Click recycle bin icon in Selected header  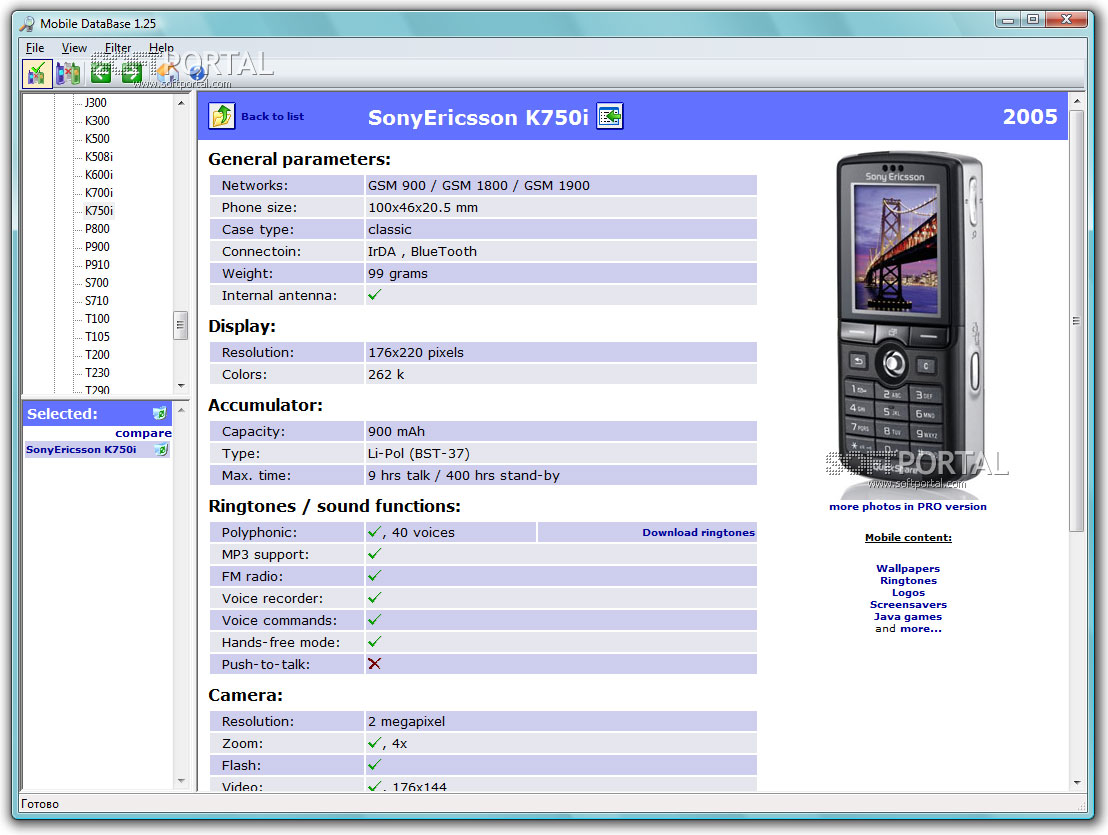click(160, 413)
